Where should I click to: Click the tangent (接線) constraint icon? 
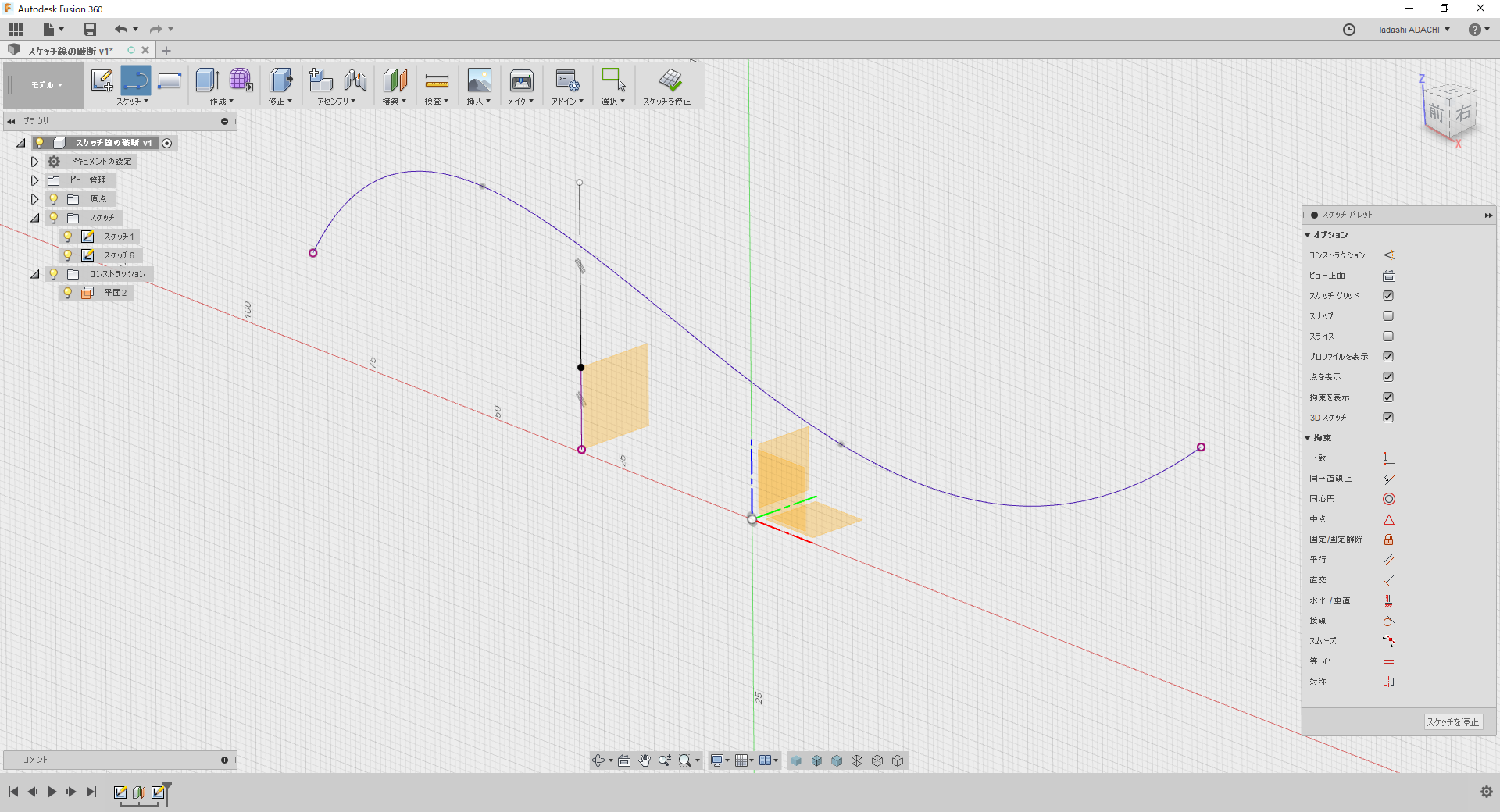(1388, 621)
